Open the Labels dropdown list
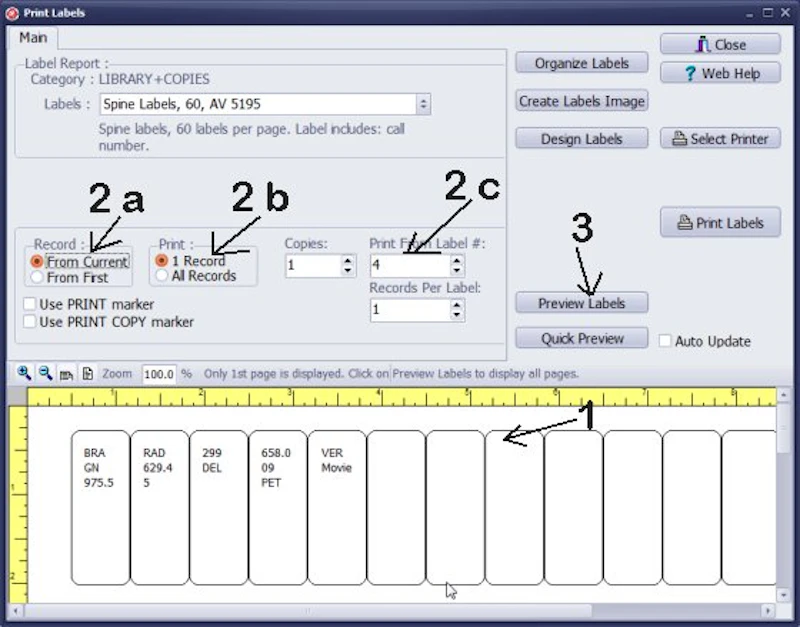 tap(423, 104)
